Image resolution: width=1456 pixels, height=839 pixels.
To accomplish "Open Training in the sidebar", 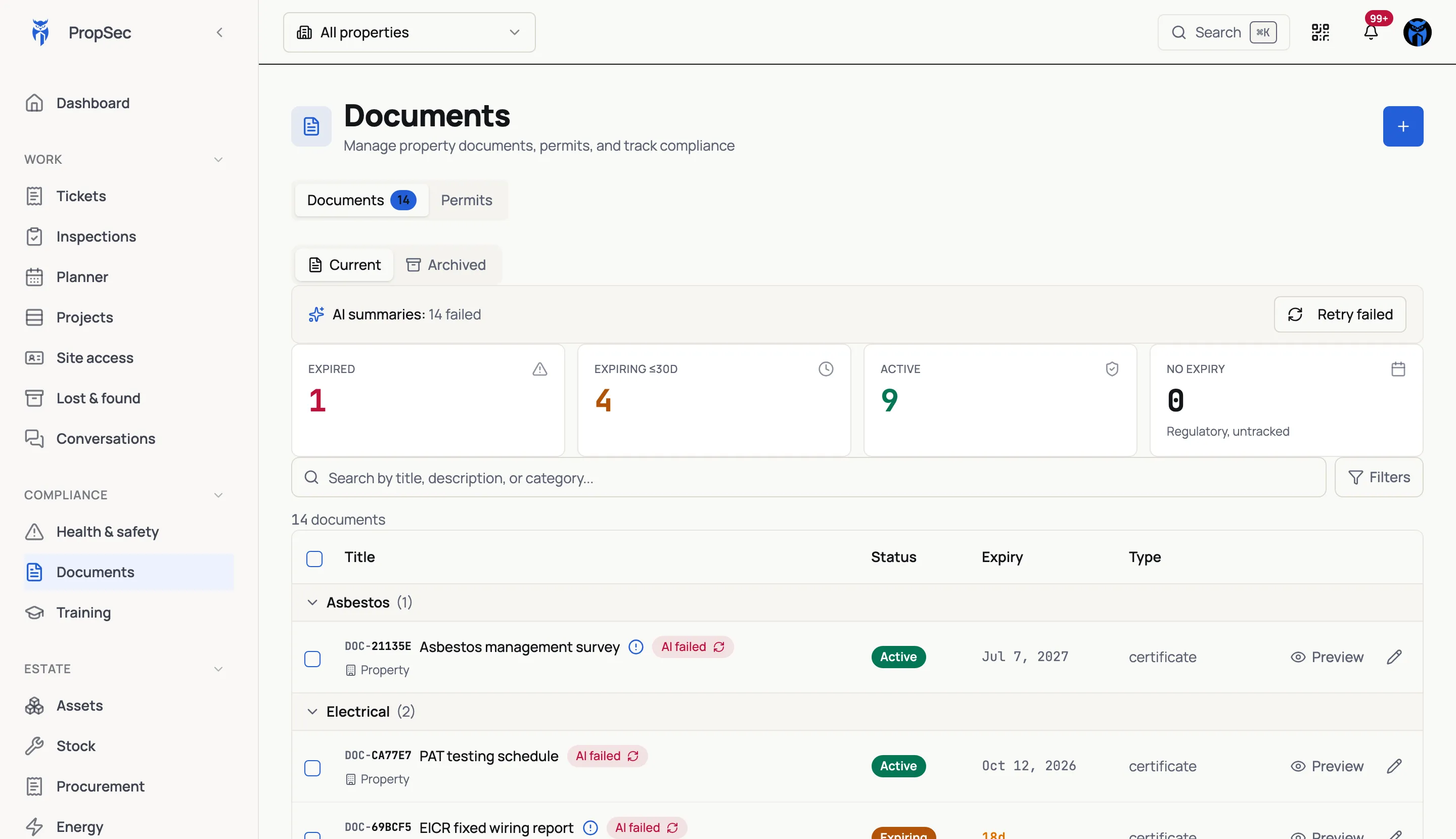I will pos(129,613).
